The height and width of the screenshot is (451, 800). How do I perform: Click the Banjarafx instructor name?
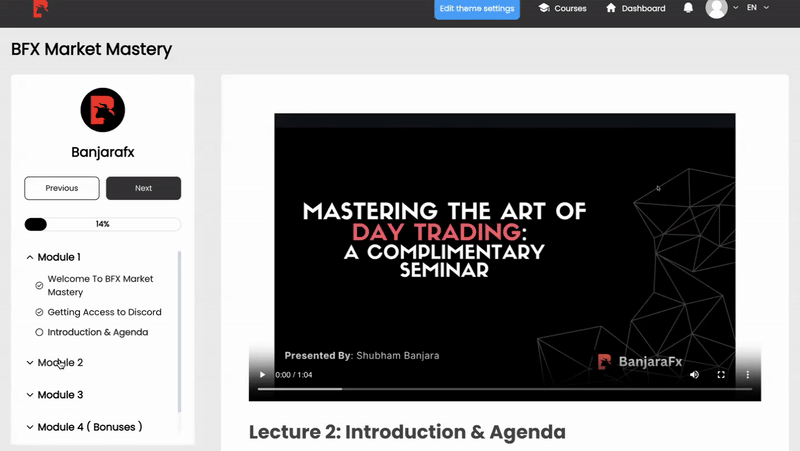(103, 152)
